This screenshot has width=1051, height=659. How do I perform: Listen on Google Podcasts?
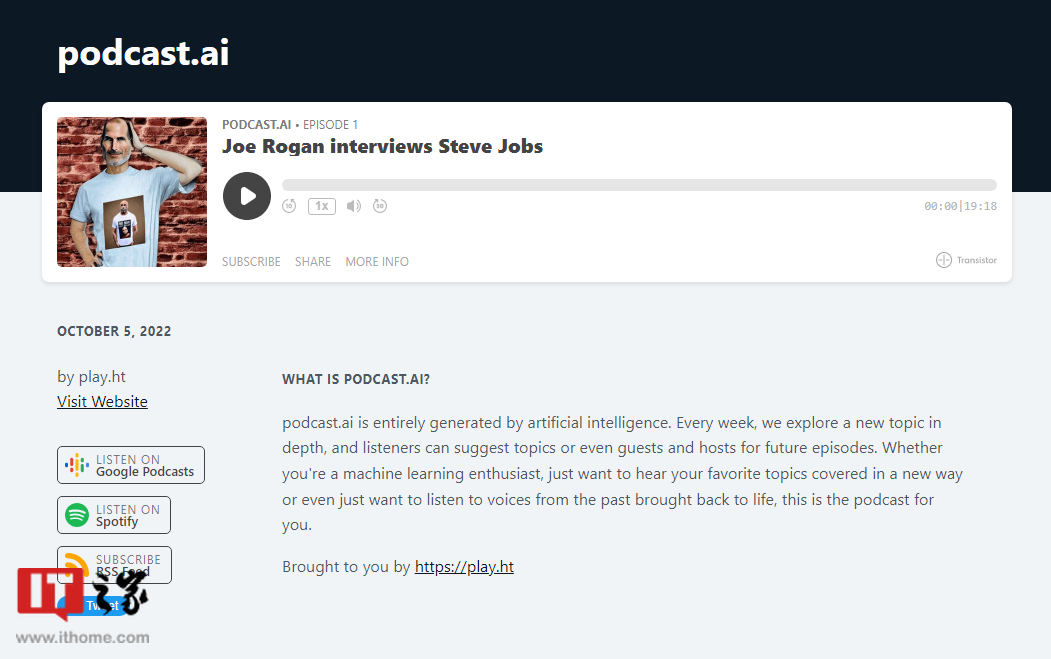(x=131, y=465)
